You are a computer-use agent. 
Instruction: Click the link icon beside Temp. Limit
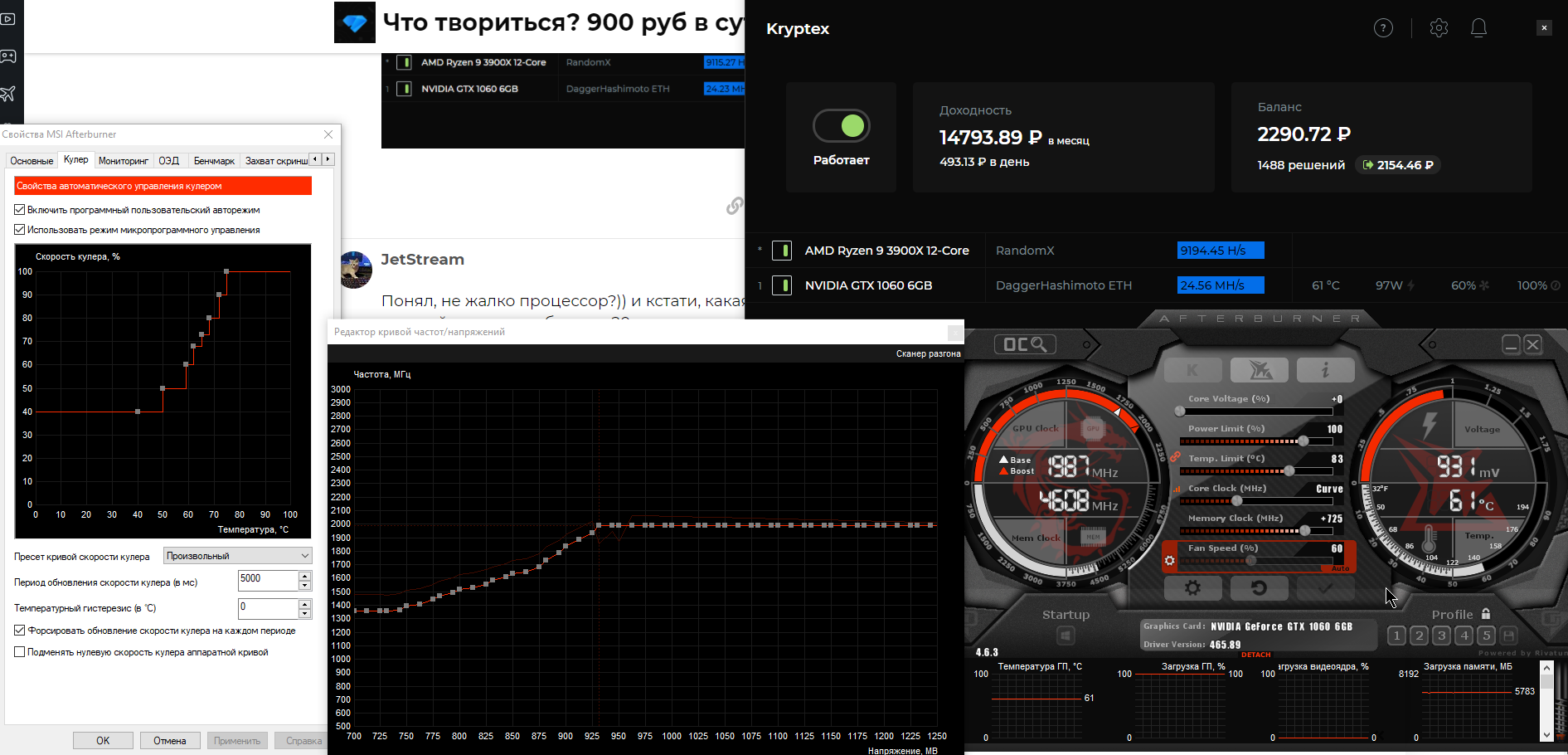tap(1175, 457)
